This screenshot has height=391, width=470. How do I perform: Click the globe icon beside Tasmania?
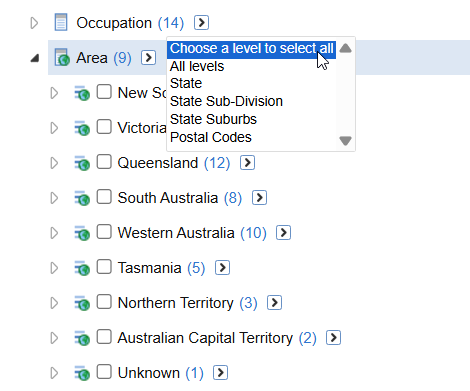coord(82,268)
